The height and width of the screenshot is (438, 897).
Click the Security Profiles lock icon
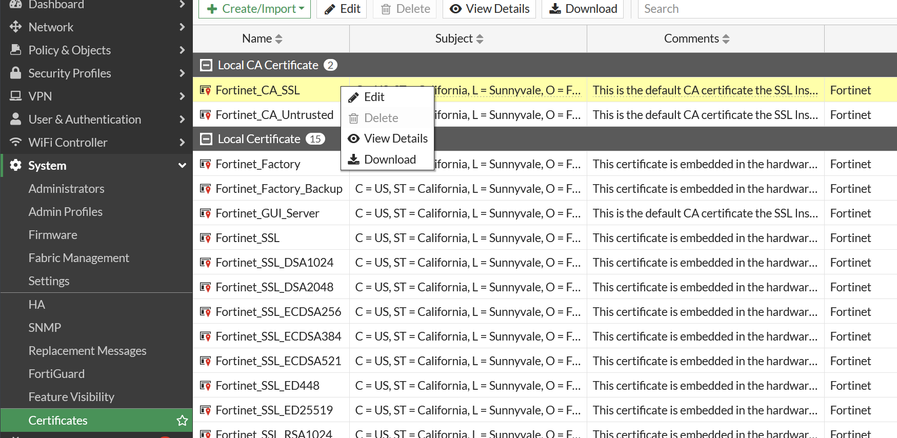[15, 73]
